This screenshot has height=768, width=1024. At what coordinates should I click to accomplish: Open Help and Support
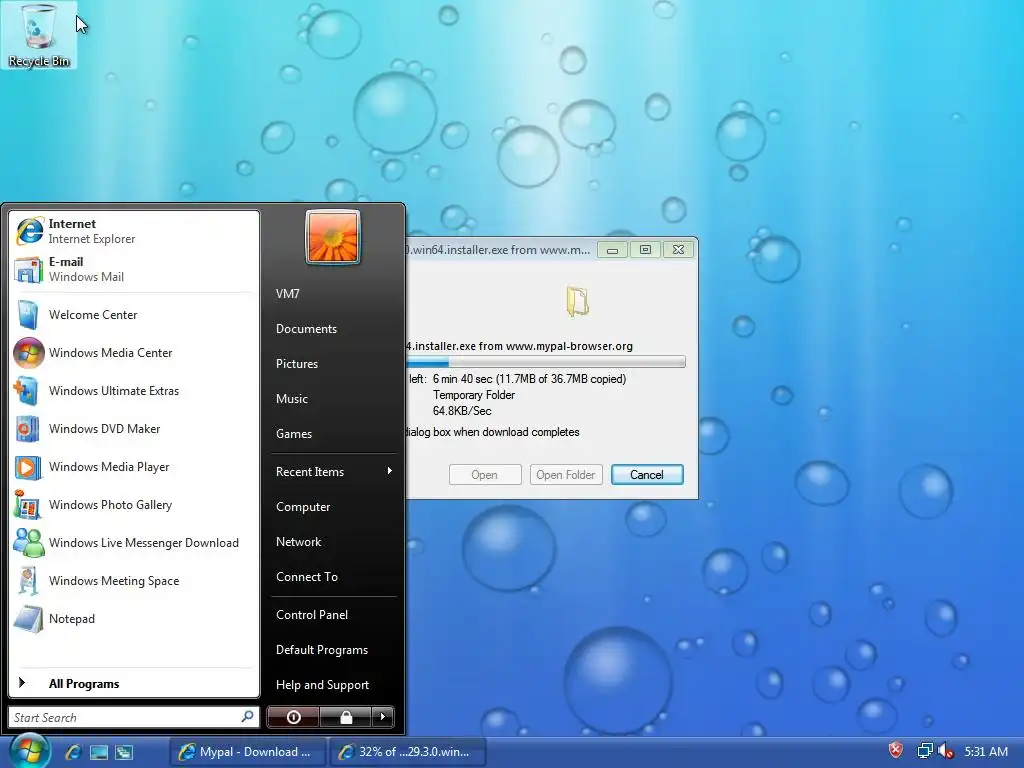point(333,684)
